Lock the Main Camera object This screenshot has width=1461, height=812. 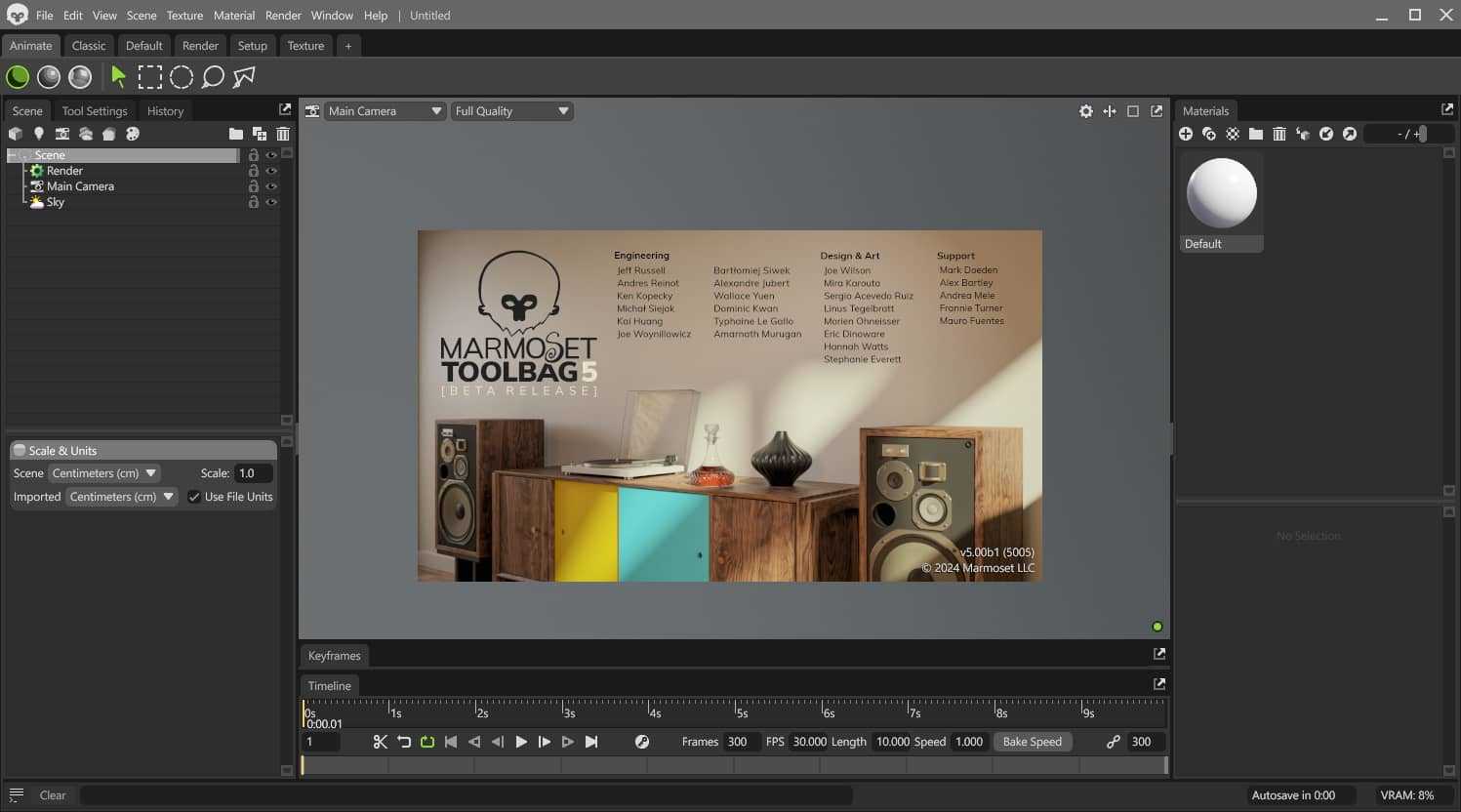click(x=254, y=185)
